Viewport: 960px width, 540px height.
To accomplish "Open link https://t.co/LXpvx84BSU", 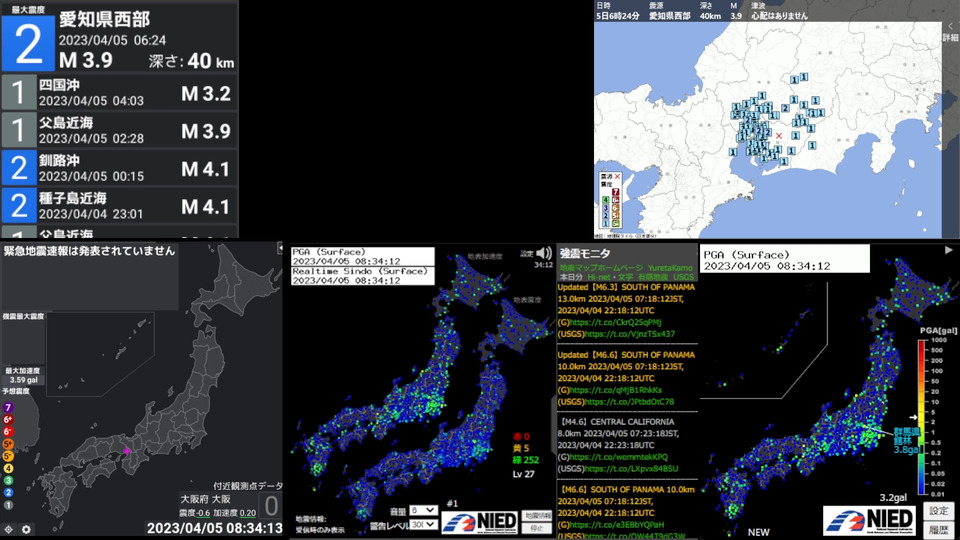I will [631, 469].
